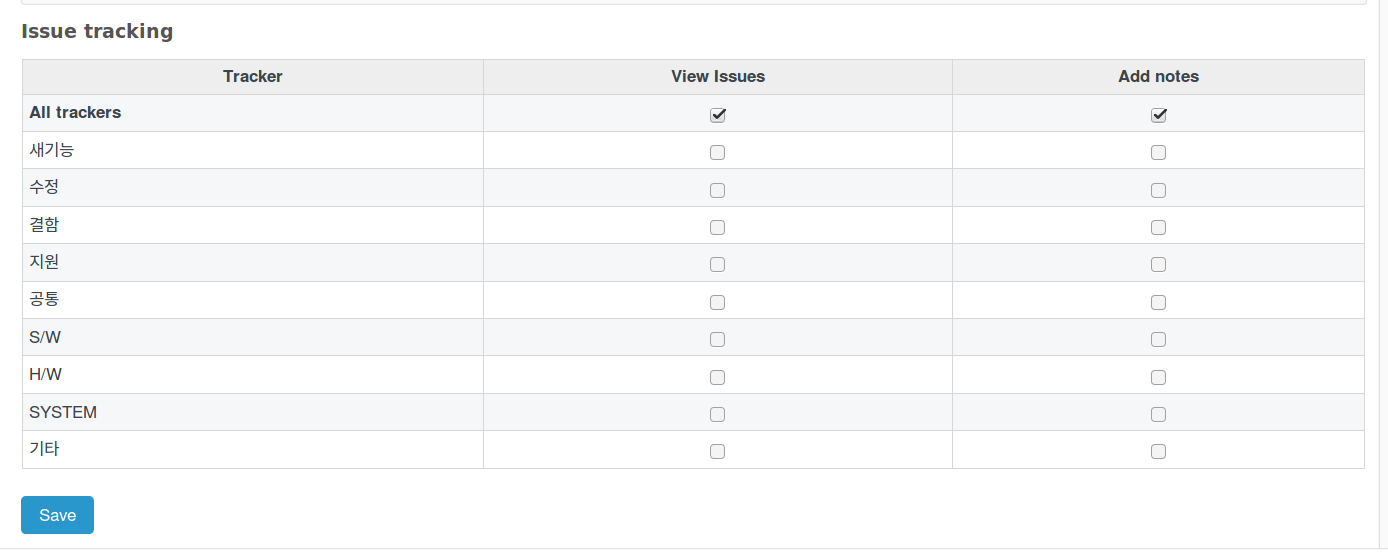1388x556 pixels.
Task: Select Add notes for S/W tracker
Action: click(x=1158, y=339)
